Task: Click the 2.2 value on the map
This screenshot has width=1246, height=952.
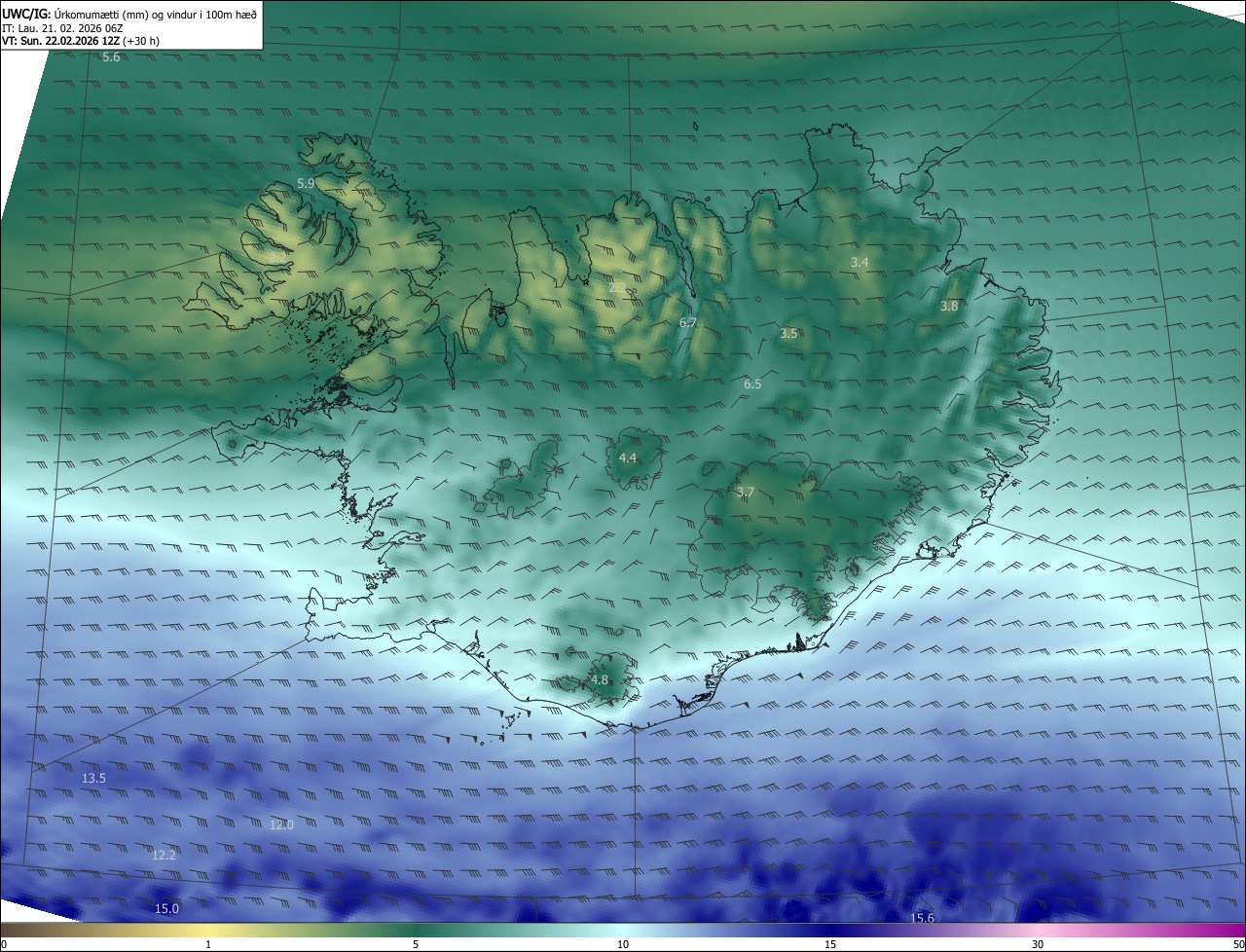Action: [617, 287]
